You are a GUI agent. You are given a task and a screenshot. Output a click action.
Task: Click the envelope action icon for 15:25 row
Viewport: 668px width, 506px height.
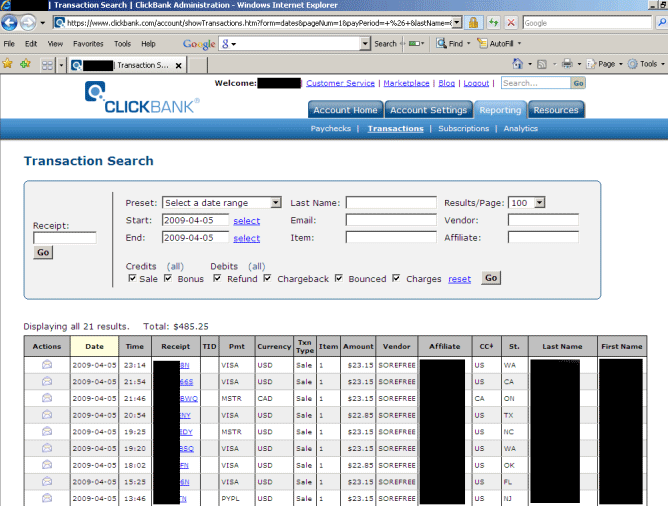click(x=47, y=481)
